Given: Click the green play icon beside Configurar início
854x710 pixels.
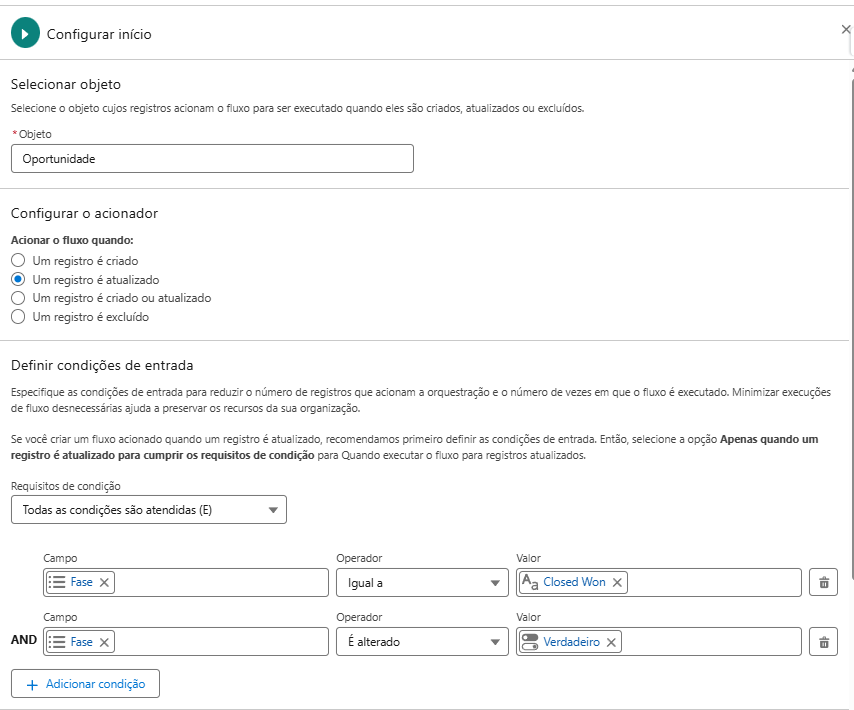Looking at the screenshot, I should pos(25,33).
